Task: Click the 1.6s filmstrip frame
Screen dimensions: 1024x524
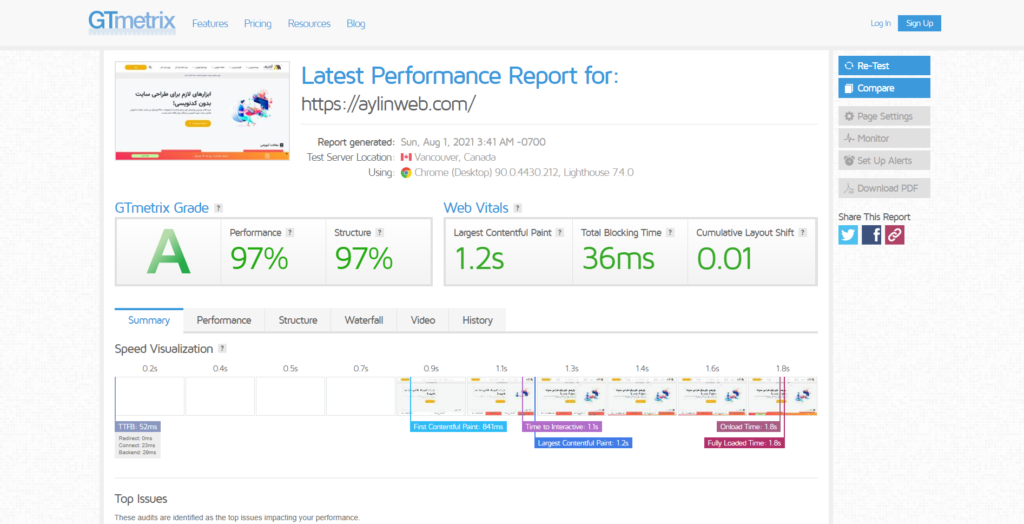Action: (x=712, y=396)
